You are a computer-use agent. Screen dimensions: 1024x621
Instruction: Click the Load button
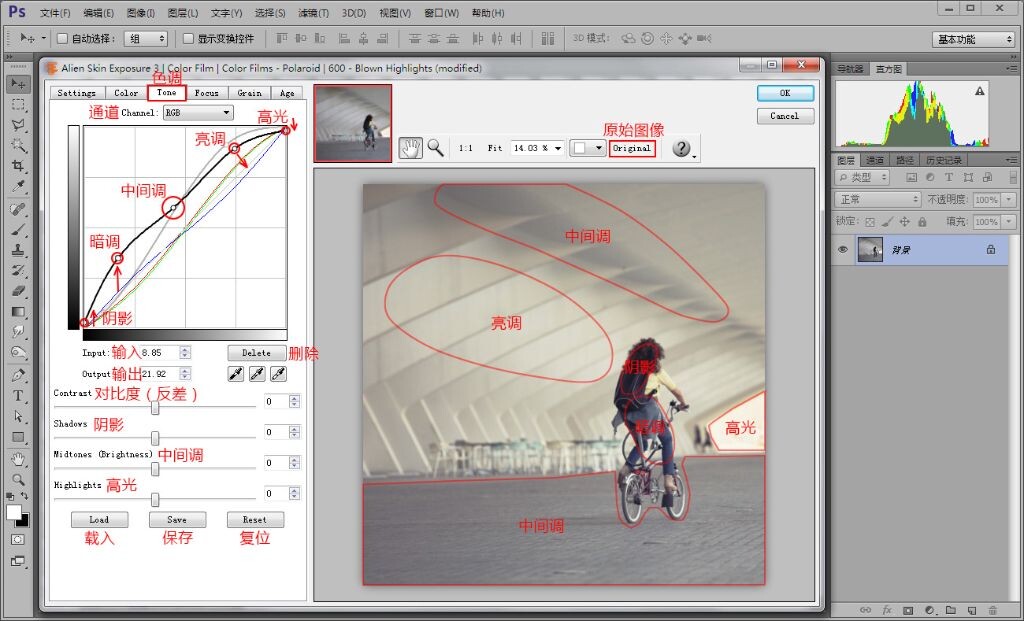click(x=99, y=520)
